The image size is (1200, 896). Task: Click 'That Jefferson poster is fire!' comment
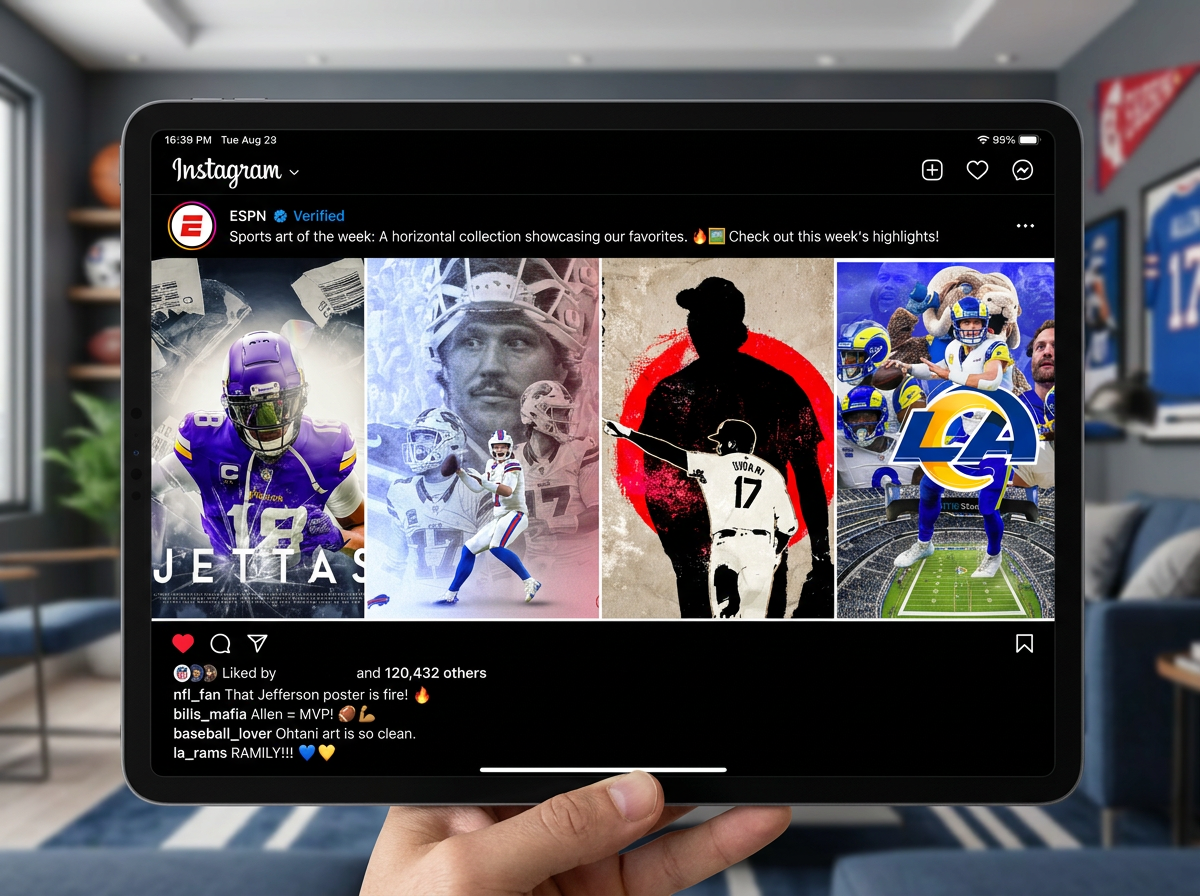[317, 694]
